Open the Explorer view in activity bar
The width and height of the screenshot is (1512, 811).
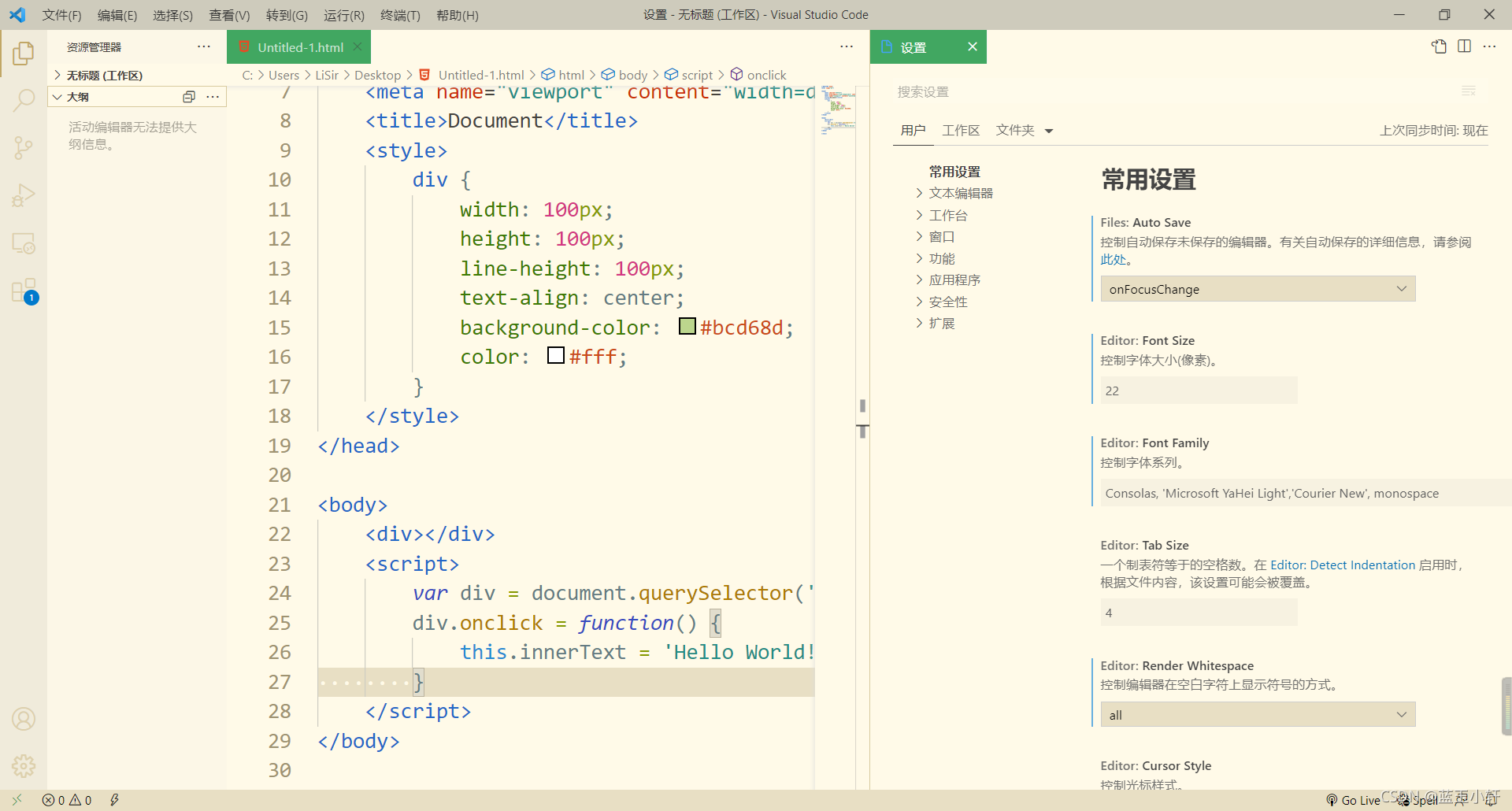[x=24, y=54]
